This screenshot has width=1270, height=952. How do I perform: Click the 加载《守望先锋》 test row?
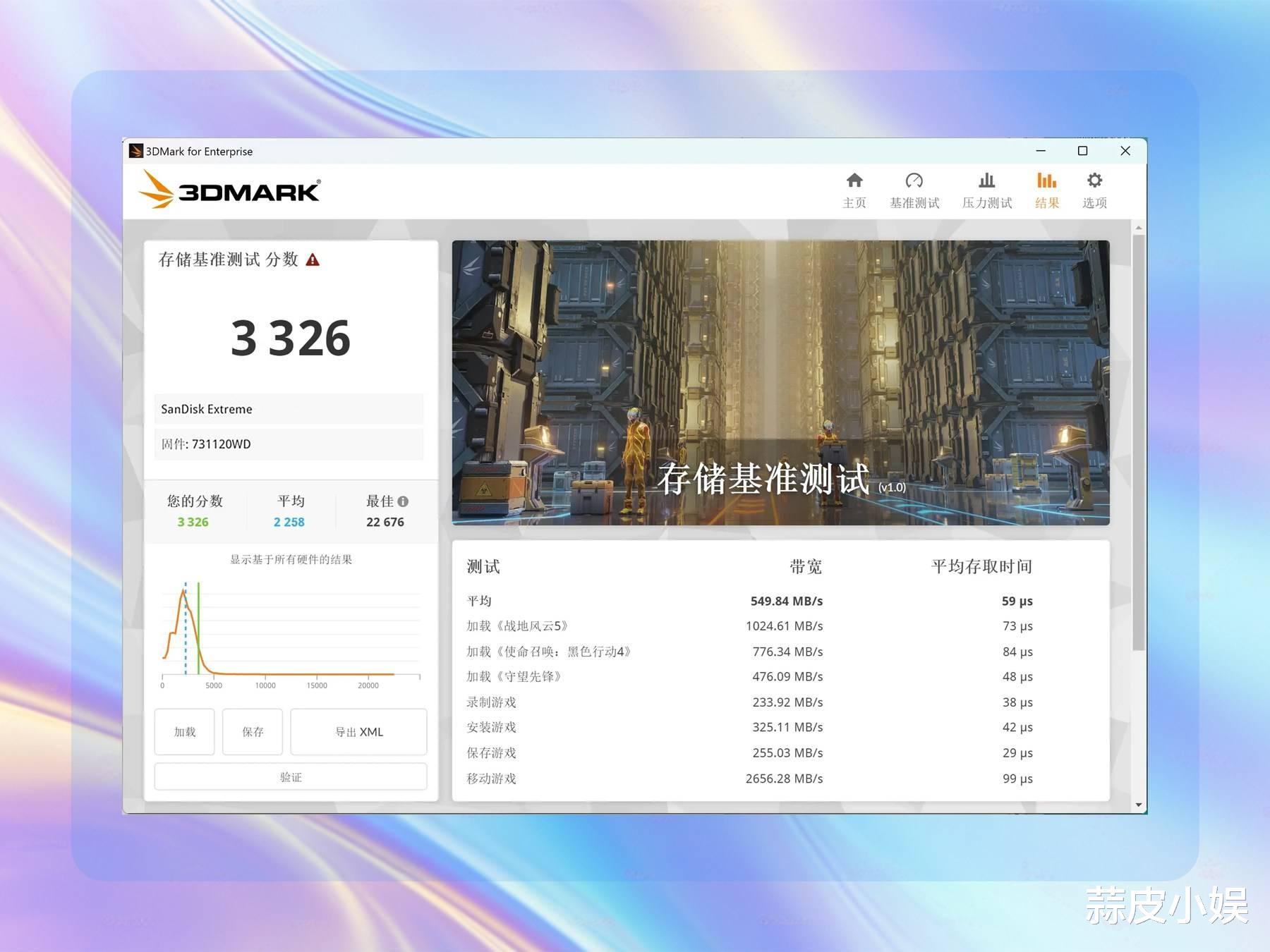(x=749, y=677)
